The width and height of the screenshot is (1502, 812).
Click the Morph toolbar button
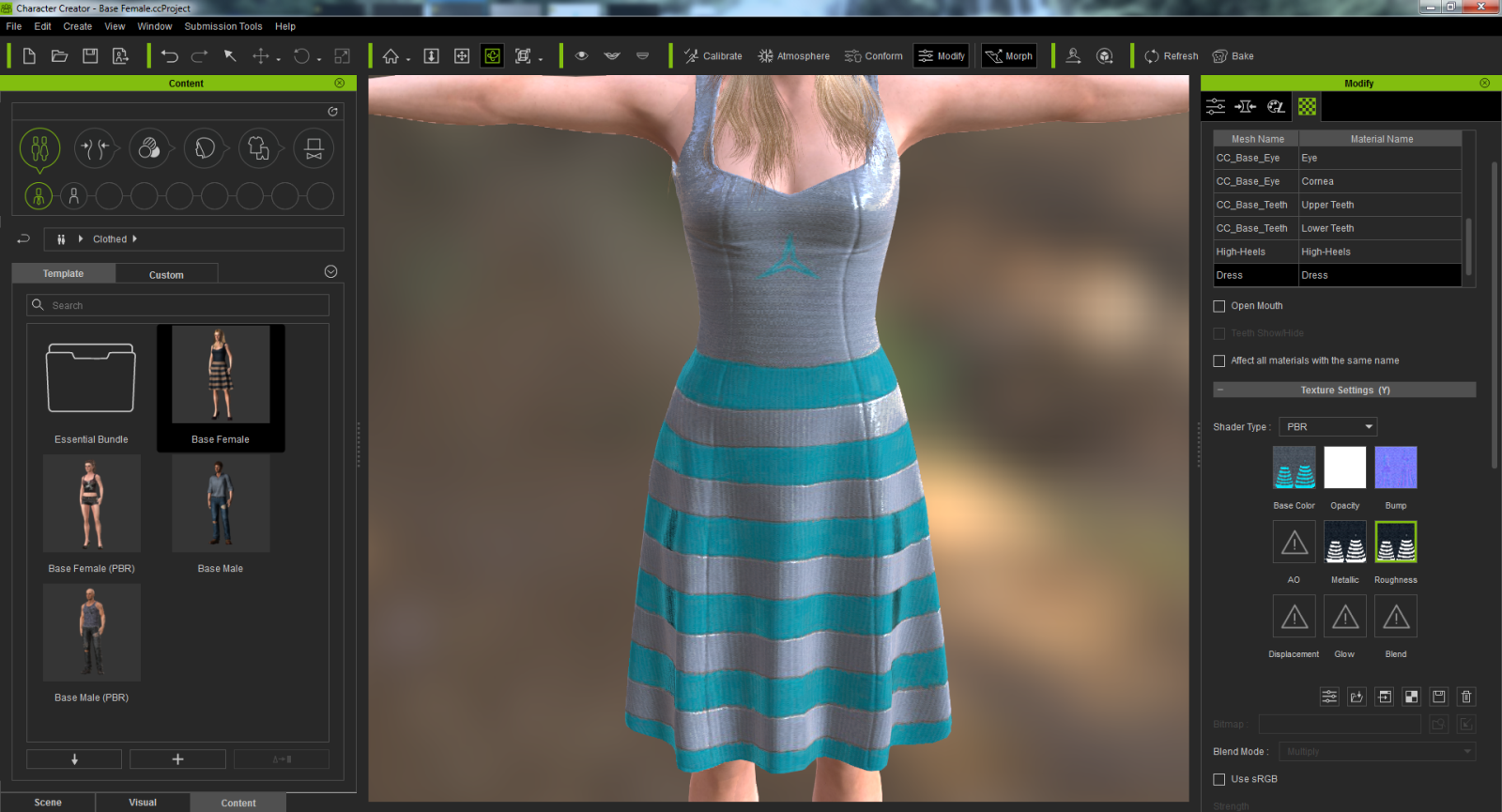pyautogui.click(x=1009, y=56)
